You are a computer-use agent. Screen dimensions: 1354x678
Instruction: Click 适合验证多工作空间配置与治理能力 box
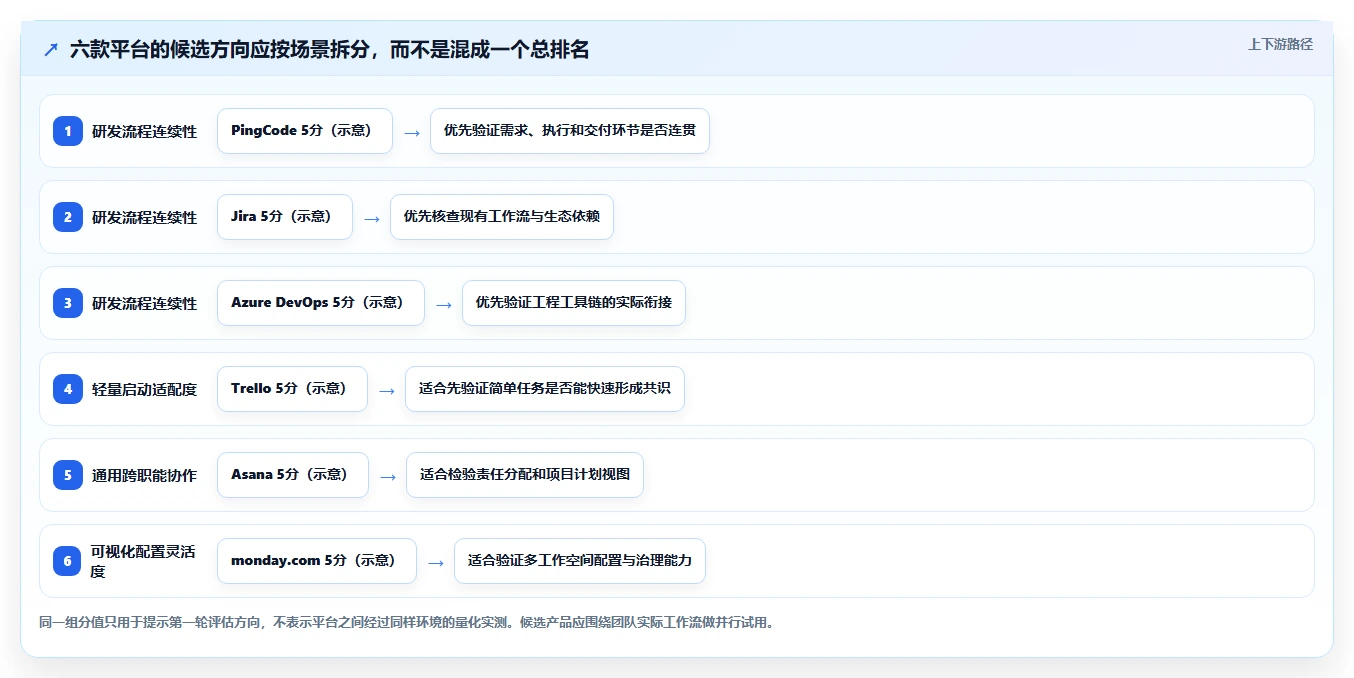click(580, 561)
